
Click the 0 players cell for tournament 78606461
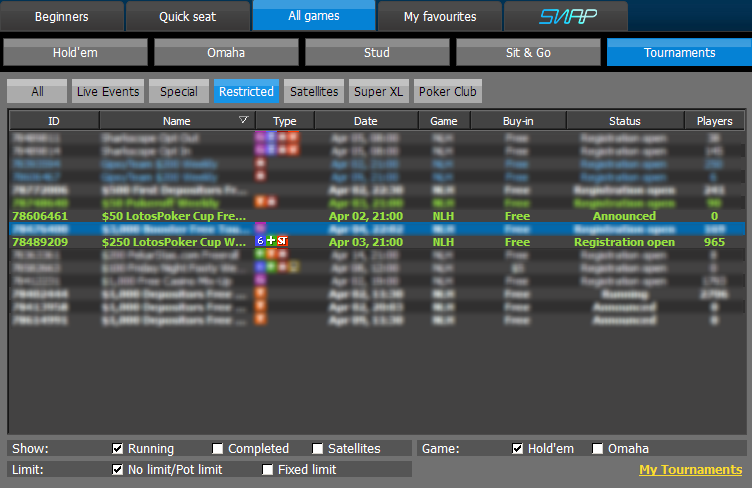(x=714, y=216)
